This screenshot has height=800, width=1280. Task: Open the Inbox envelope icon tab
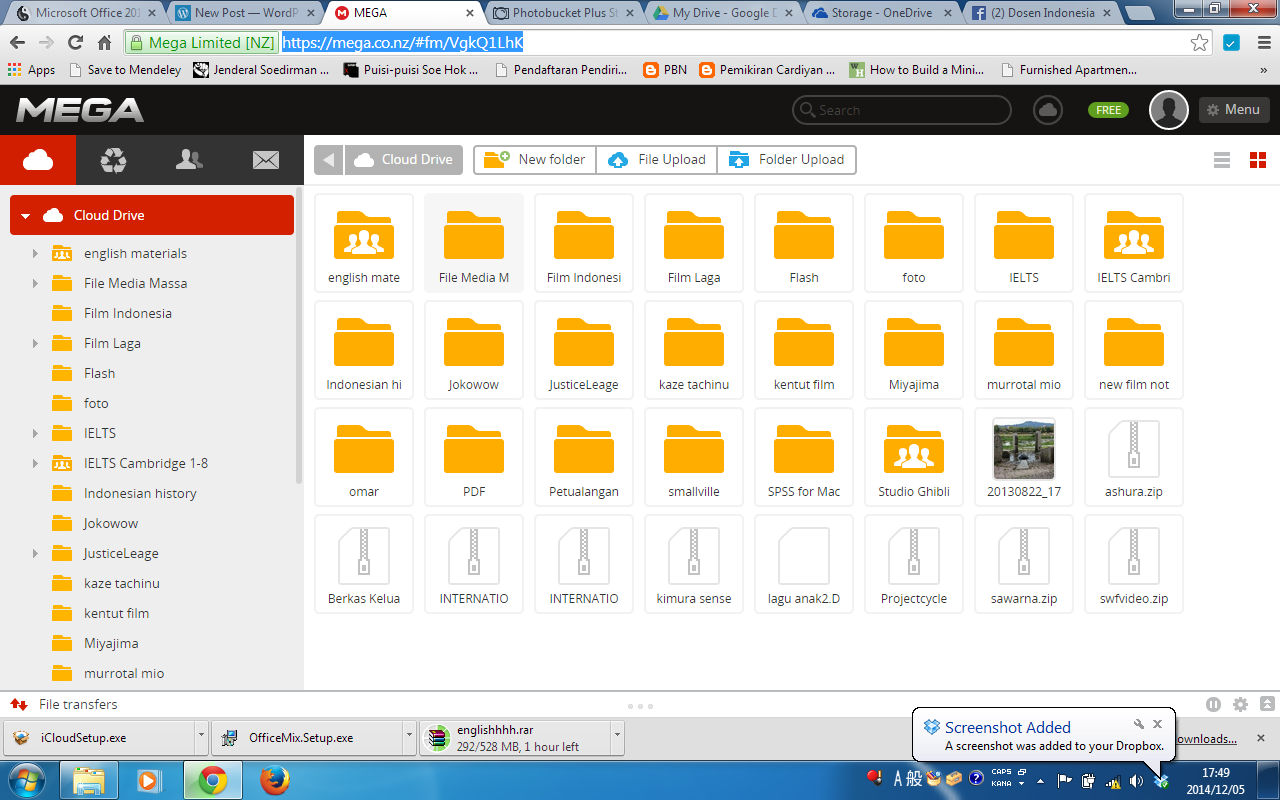point(265,160)
